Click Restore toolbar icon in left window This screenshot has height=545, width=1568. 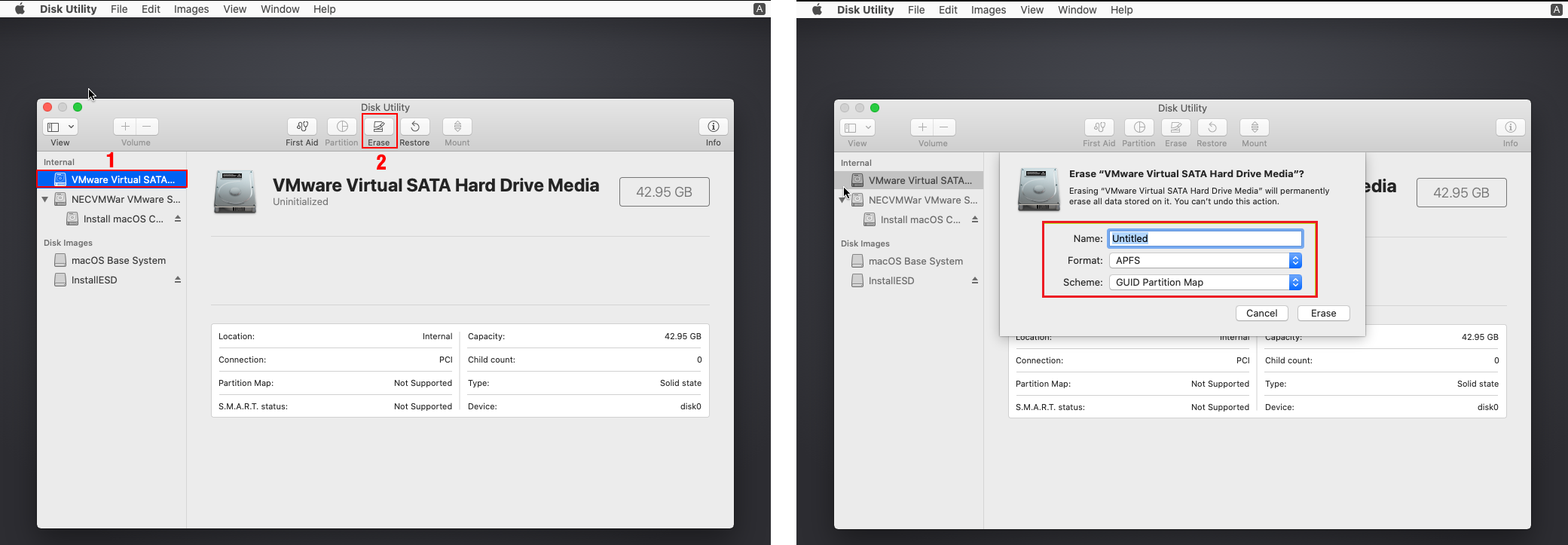click(x=414, y=127)
